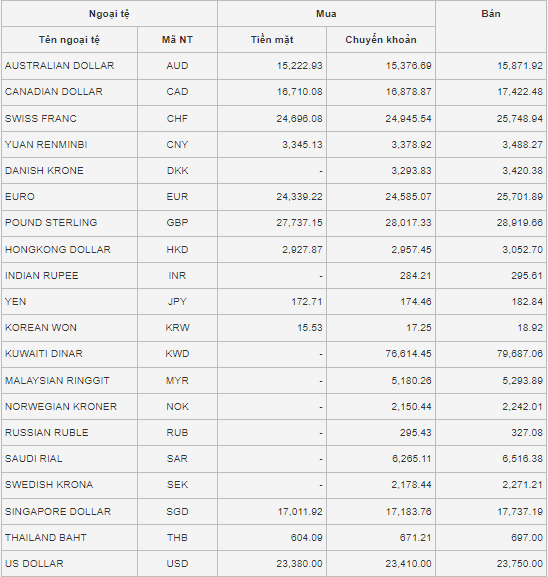This screenshot has height=577, width=548.
Task: Click the RUSSIAN RUBLE name cell
Action: 70,432
